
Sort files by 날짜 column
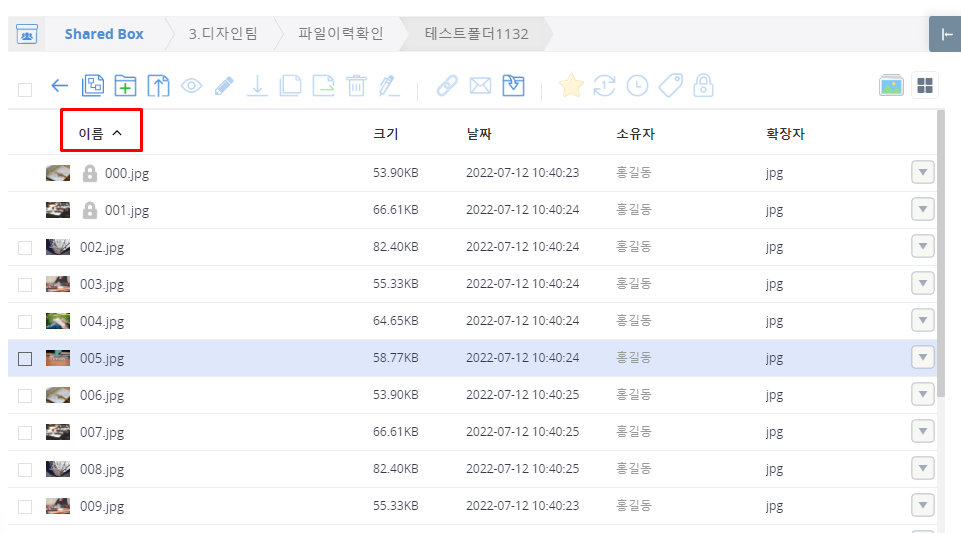click(479, 134)
